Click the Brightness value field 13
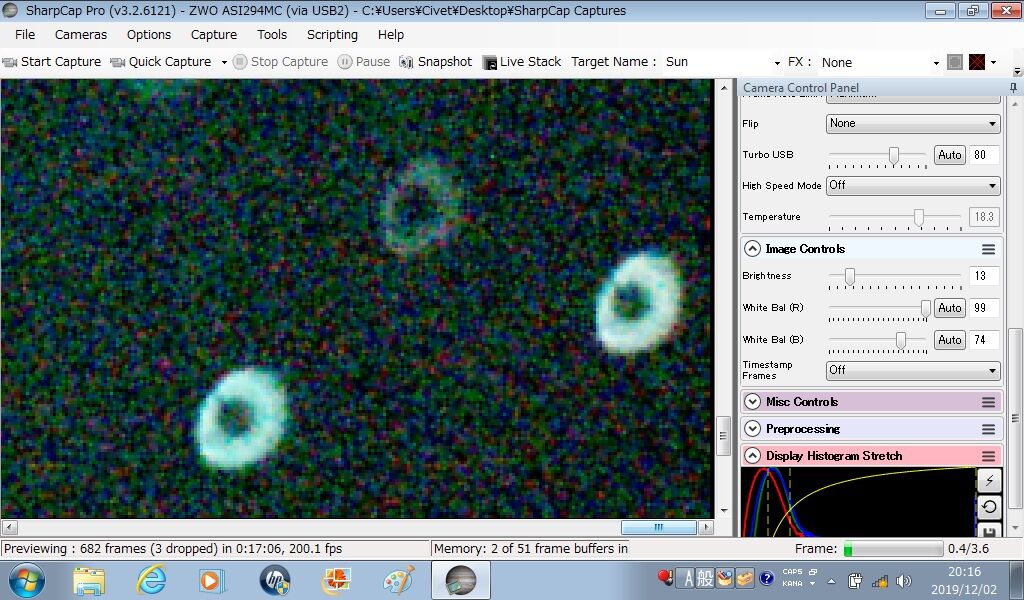This screenshot has width=1024, height=600. (984, 276)
